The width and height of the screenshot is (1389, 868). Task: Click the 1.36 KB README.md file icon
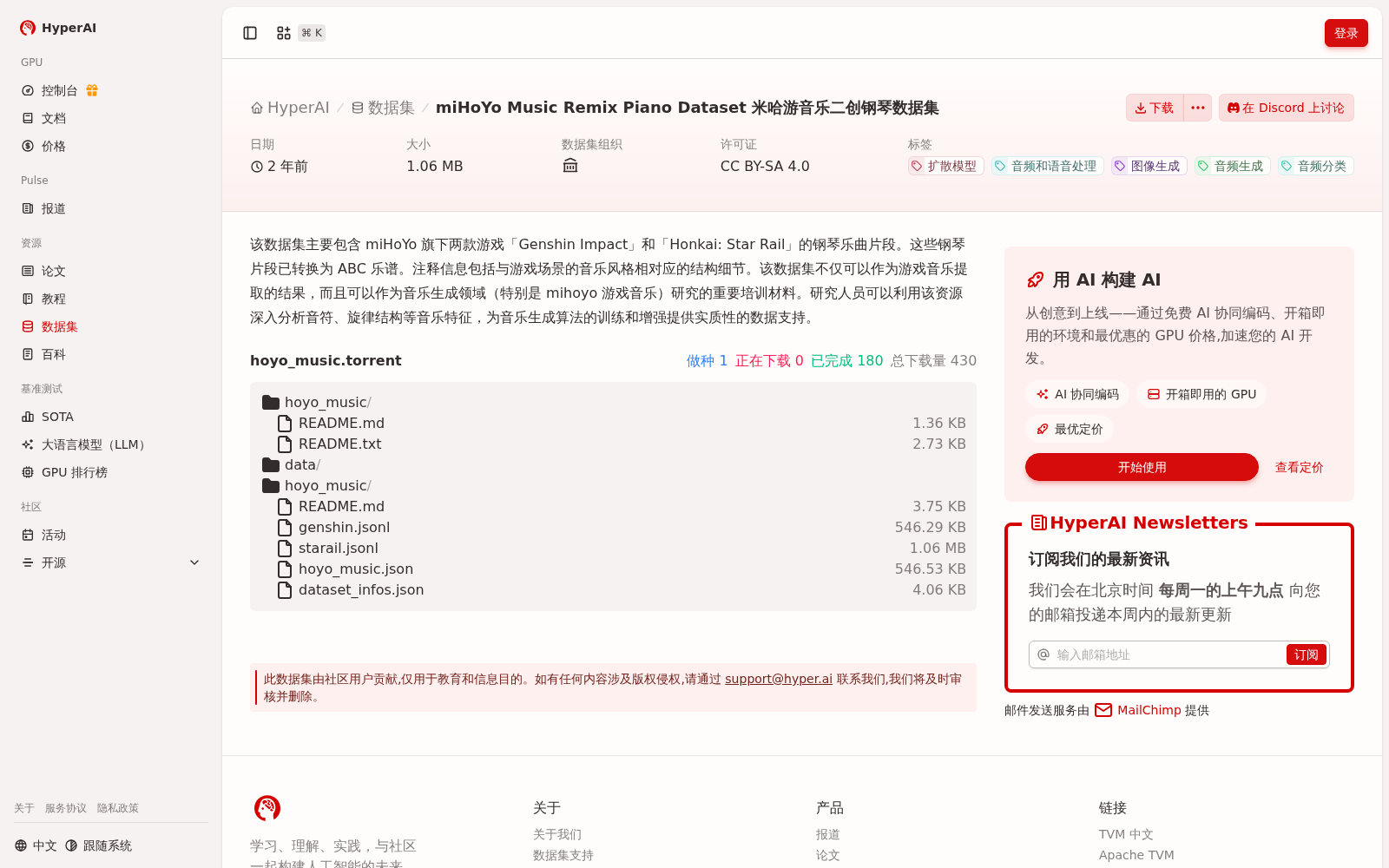[x=285, y=424]
